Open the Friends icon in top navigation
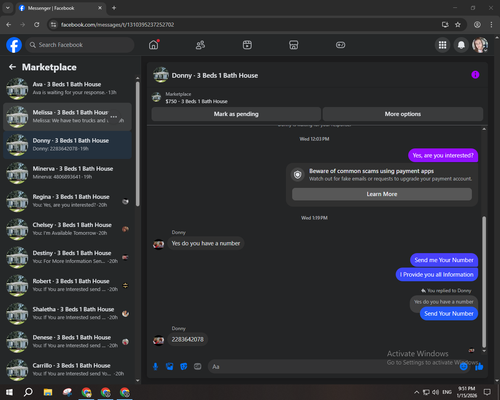Screen dimensions: 500x400 pos(200,45)
